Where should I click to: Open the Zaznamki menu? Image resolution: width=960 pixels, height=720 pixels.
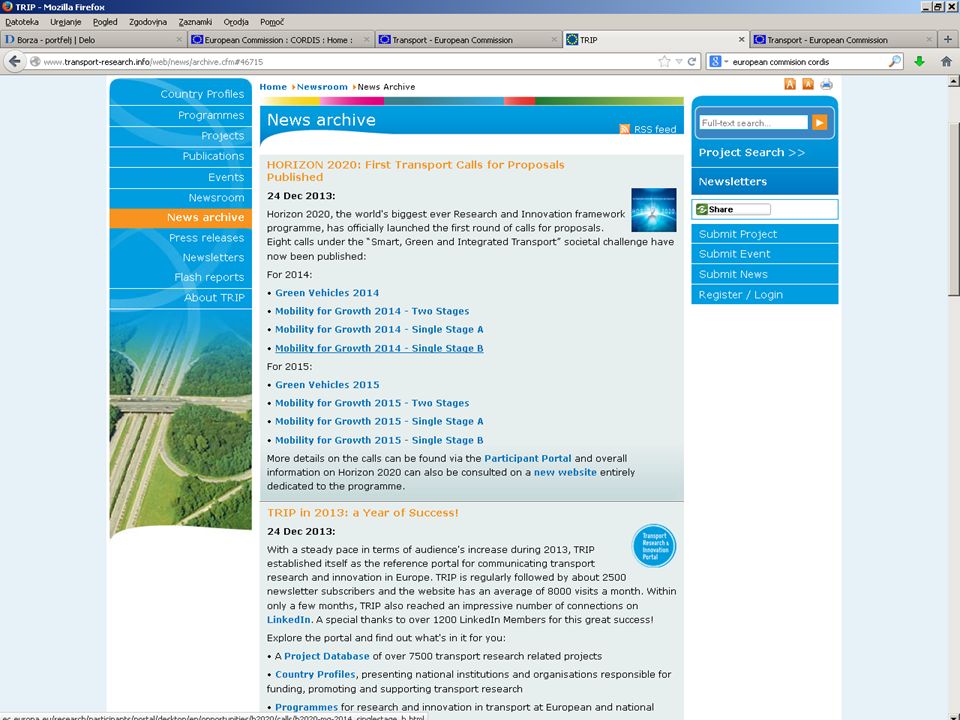click(195, 22)
